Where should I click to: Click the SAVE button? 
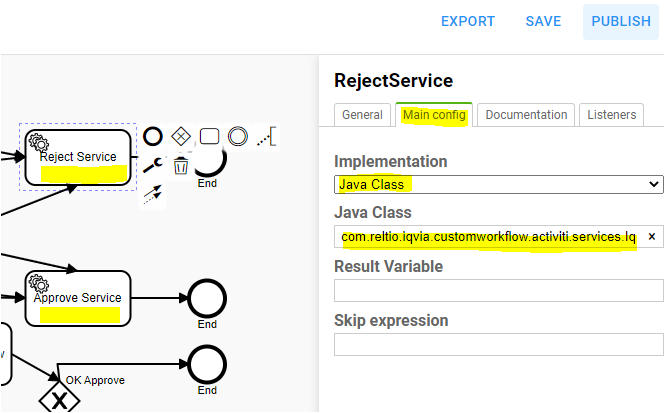tap(543, 21)
